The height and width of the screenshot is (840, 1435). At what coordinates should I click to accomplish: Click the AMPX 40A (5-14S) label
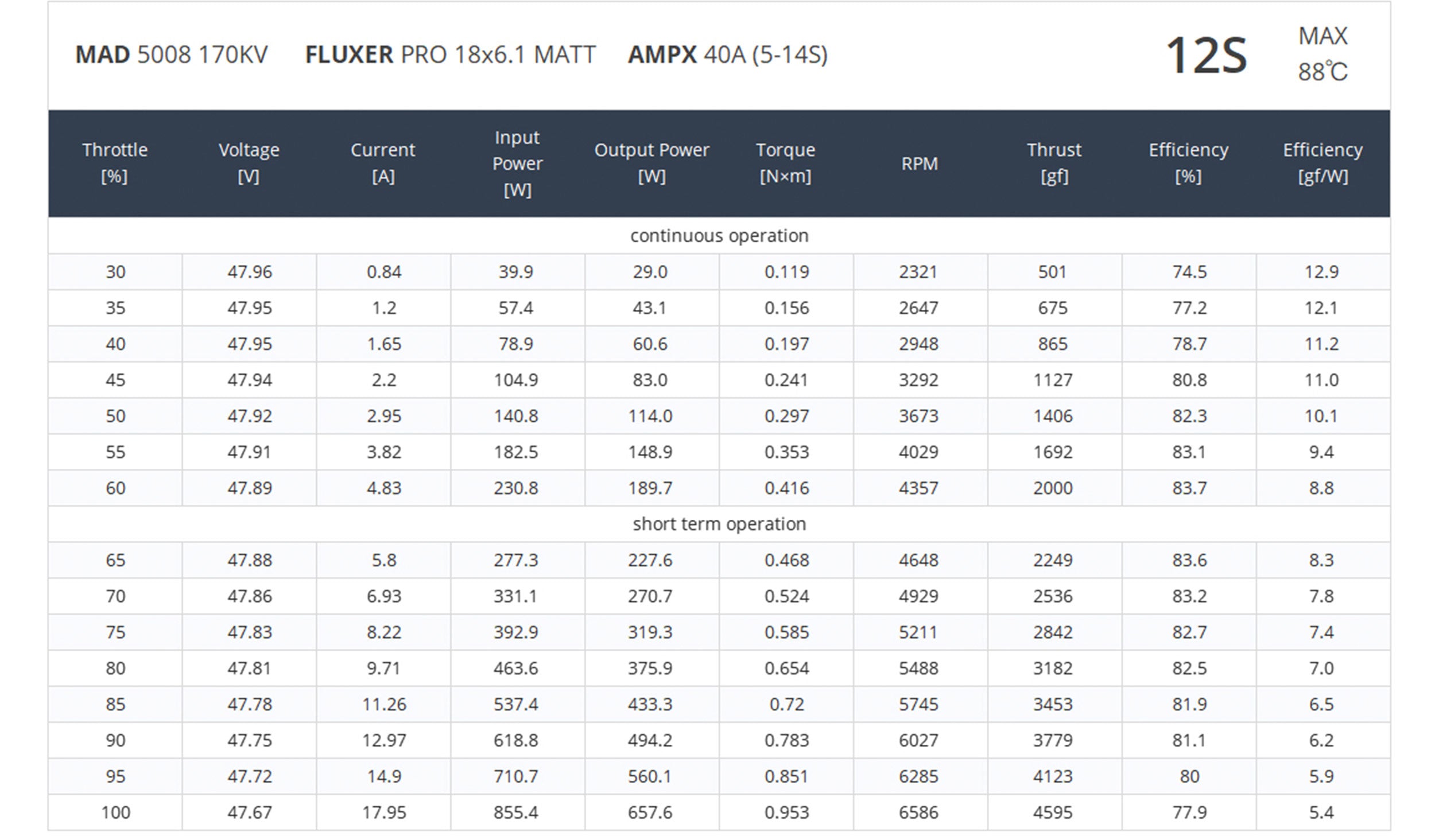click(x=727, y=55)
